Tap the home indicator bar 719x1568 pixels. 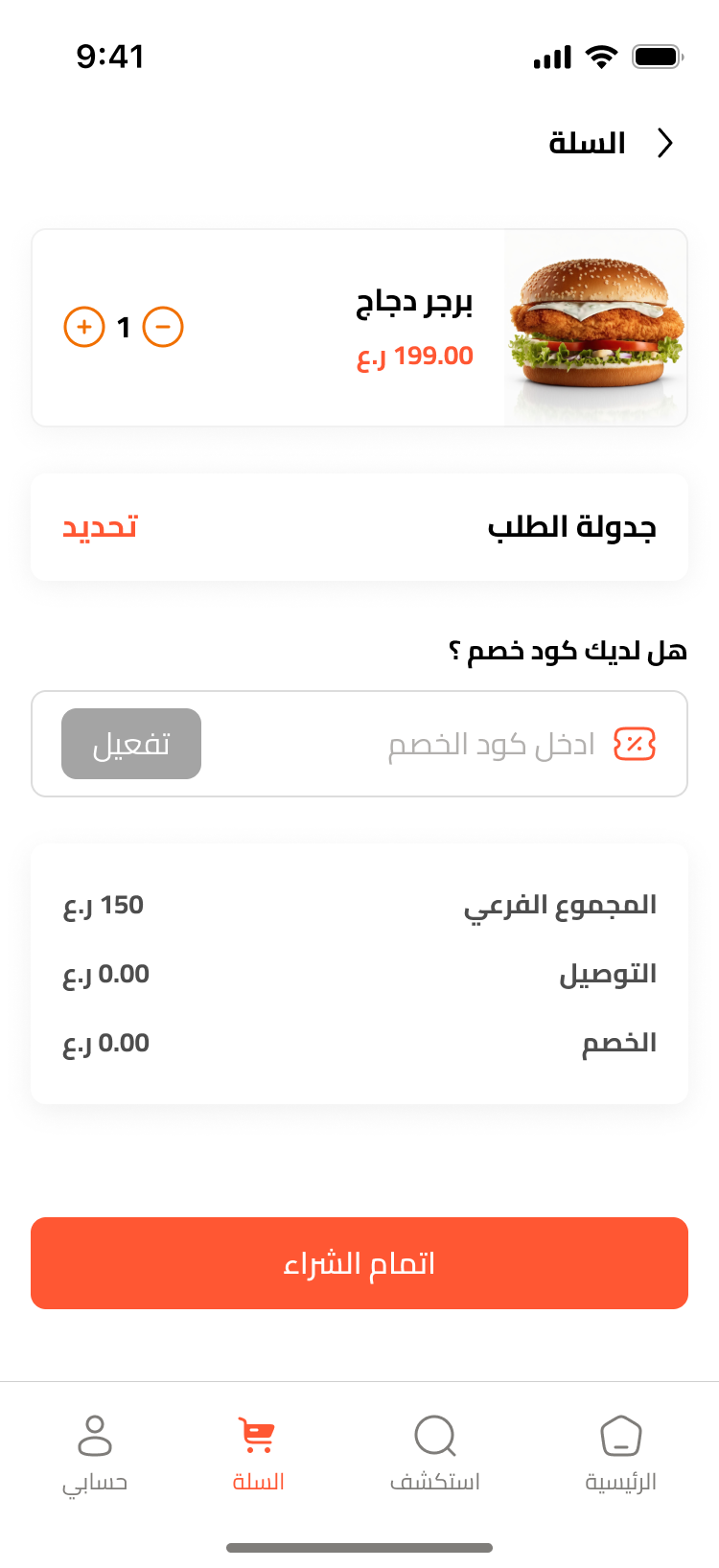click(359, 1547)
